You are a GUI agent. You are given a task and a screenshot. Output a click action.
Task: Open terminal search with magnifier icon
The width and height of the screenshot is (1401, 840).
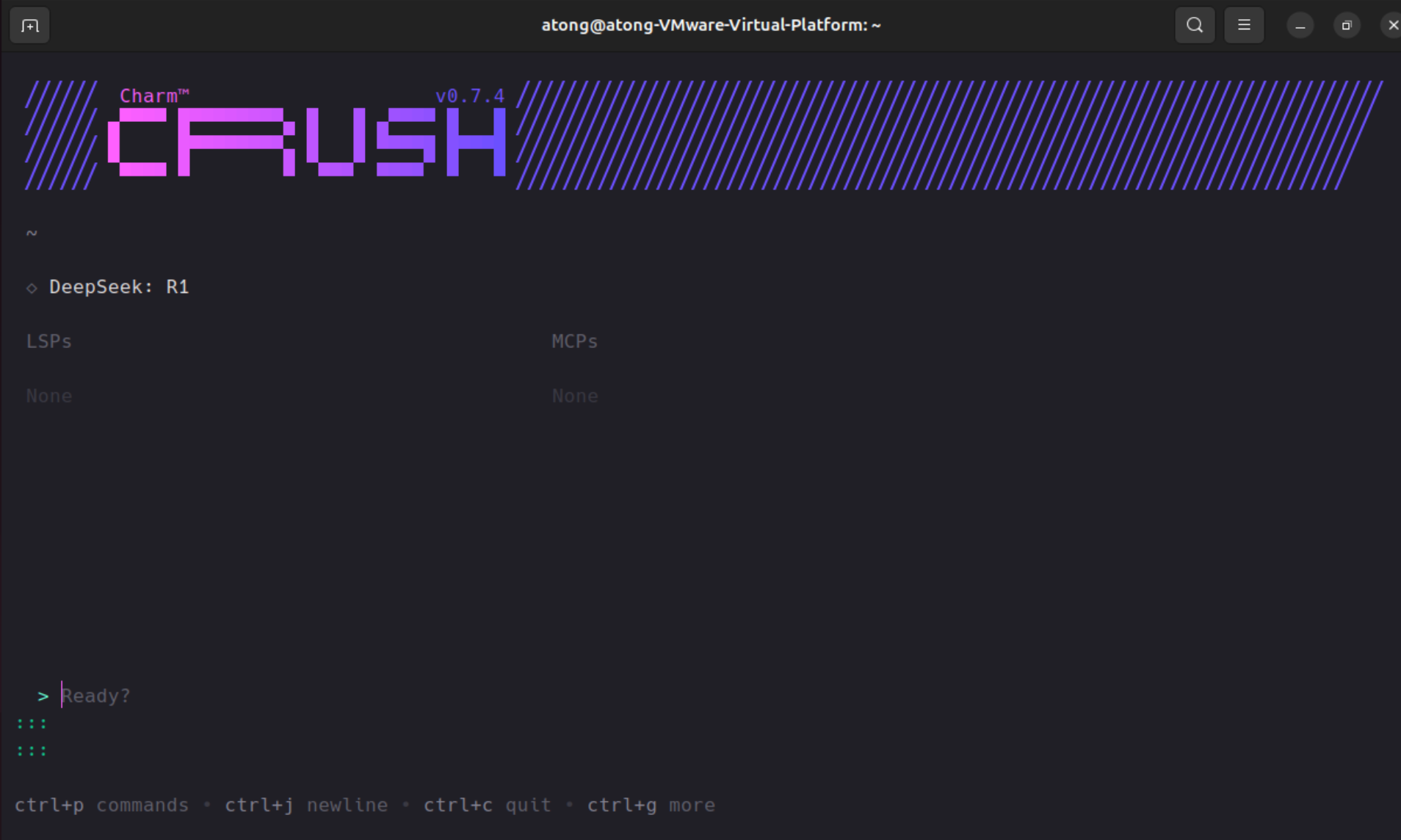[x=1195, y=25]
